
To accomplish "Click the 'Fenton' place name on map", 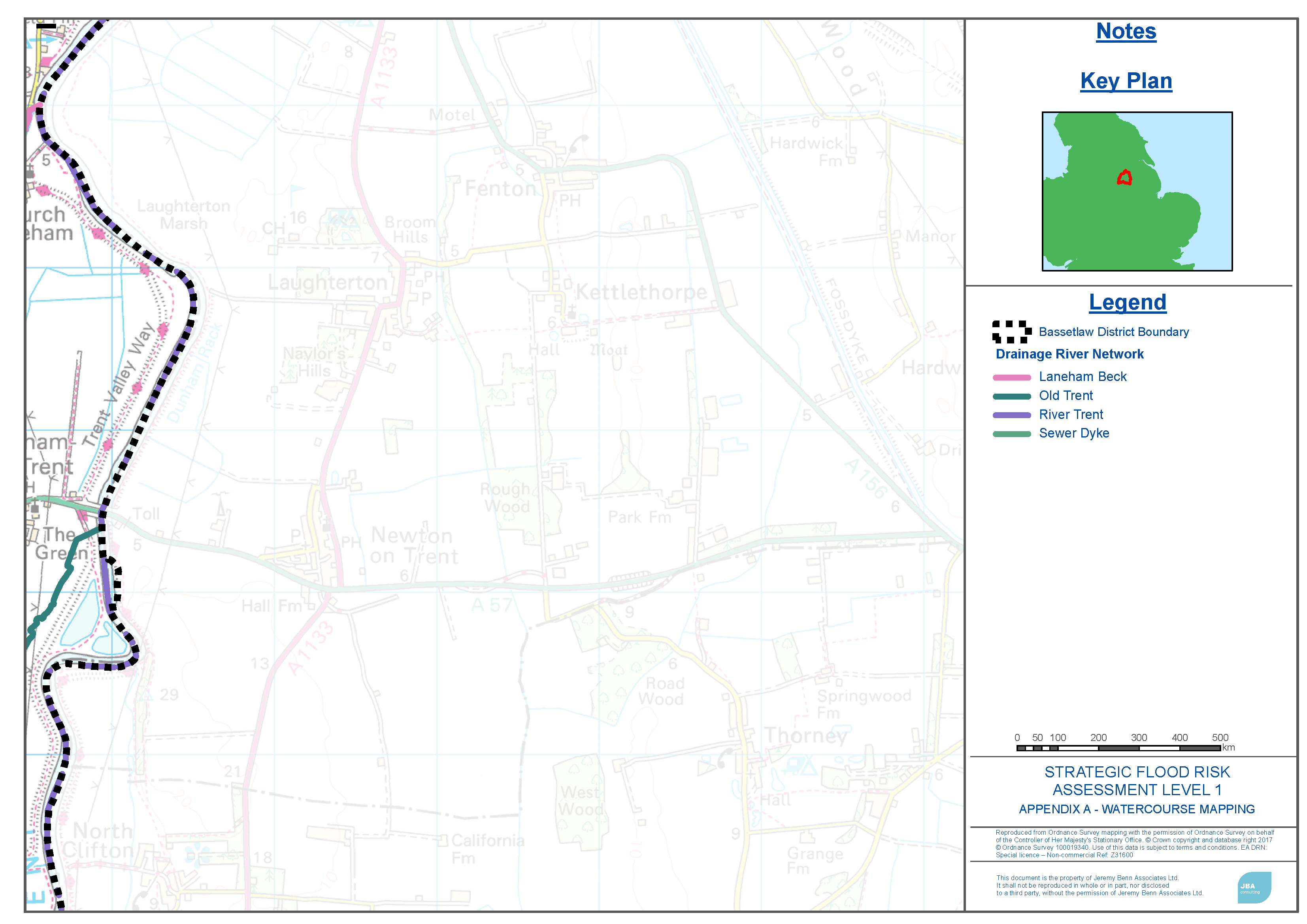I will pos(500,189).
